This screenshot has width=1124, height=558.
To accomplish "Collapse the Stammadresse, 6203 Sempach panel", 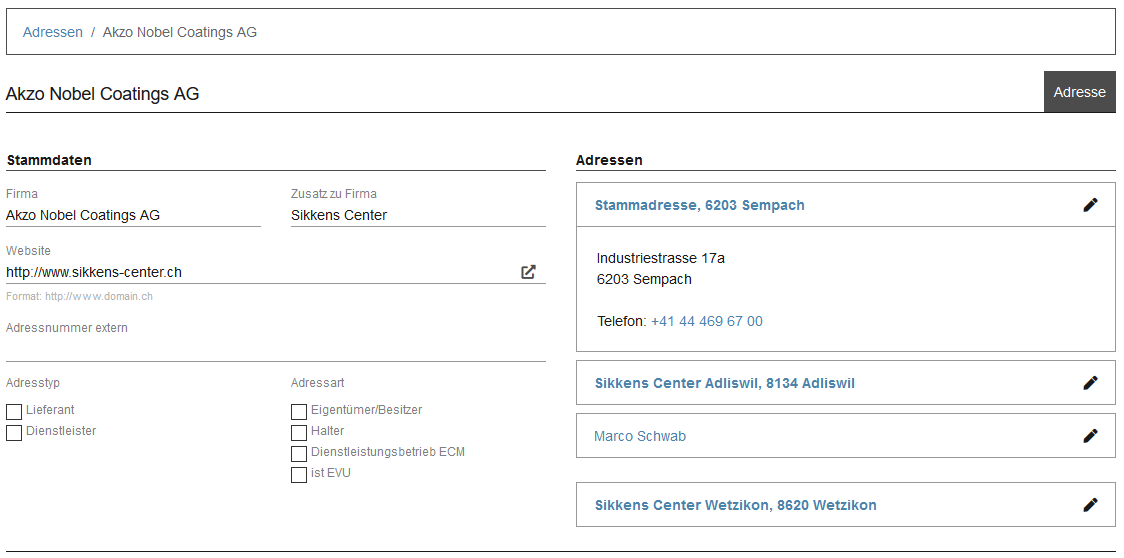I will [699, 205].
